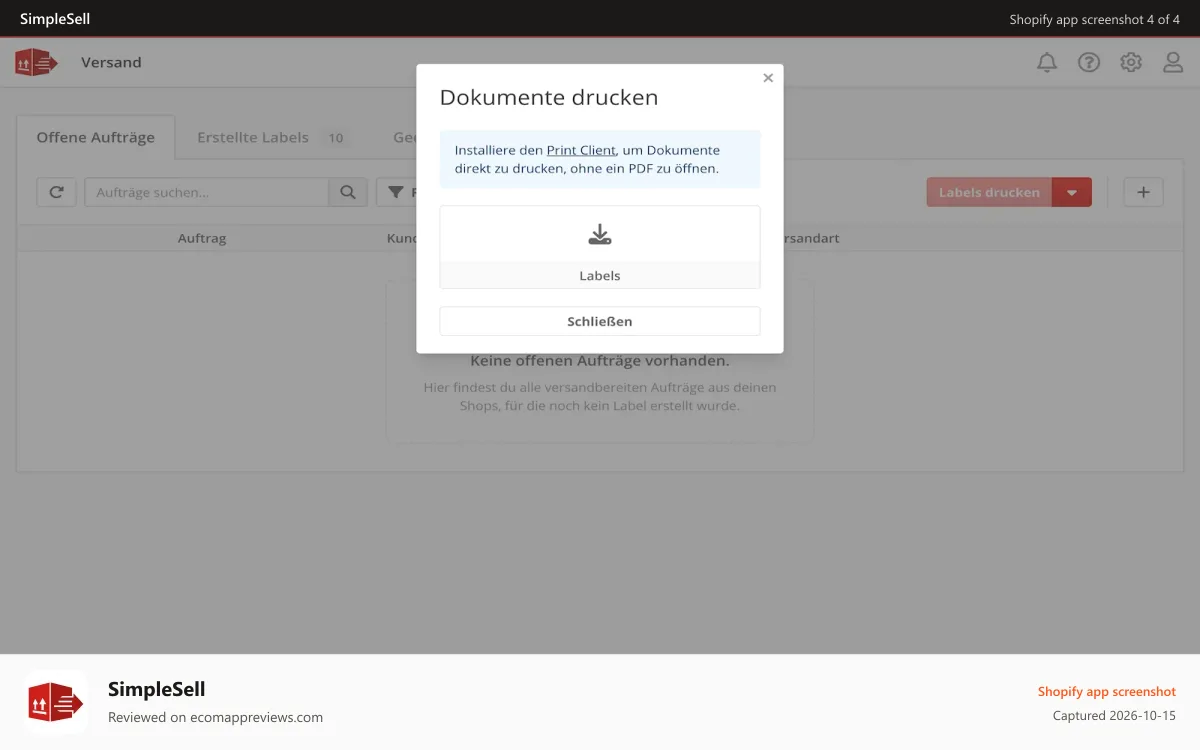Open the notifications bell icon

click(1047, 62)
